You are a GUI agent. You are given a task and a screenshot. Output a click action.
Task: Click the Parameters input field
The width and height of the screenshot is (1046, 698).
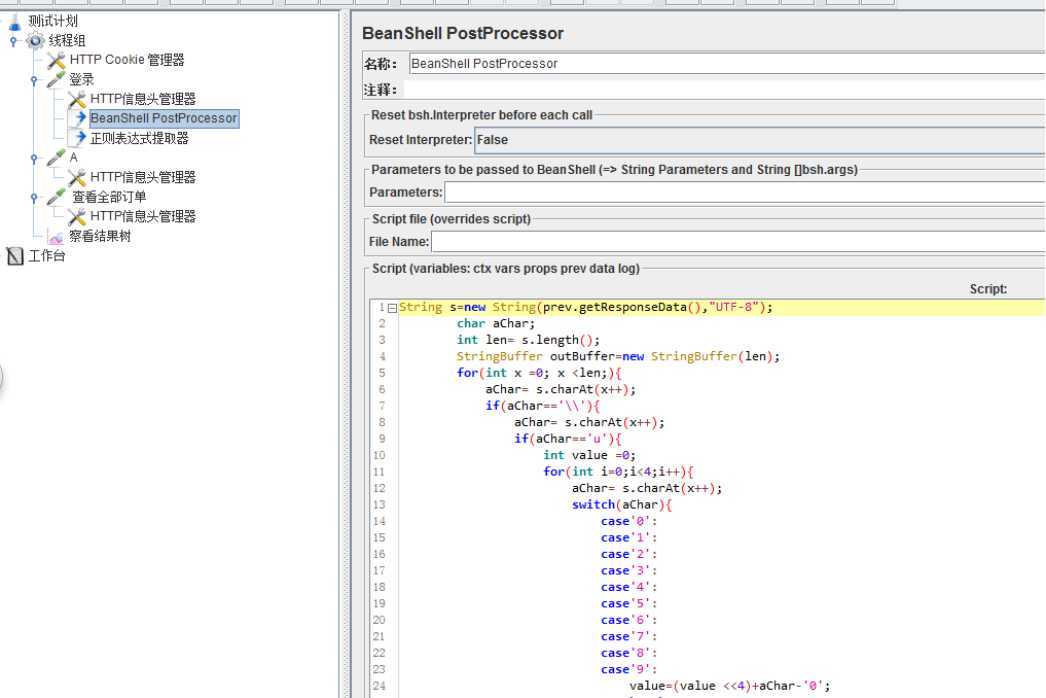(x=745, y=192)
